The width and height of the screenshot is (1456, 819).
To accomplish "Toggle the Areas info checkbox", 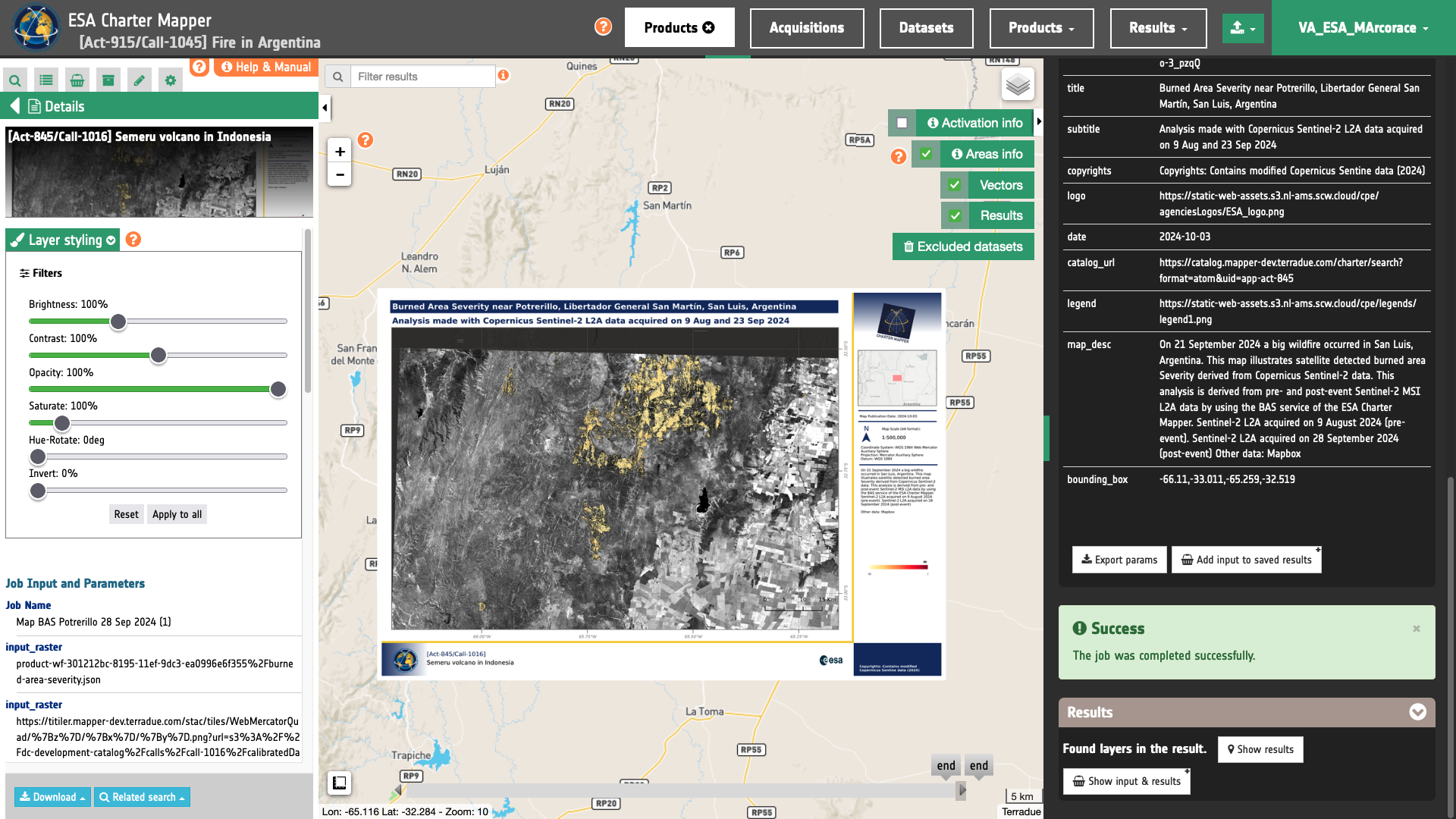I will (926, 154).
